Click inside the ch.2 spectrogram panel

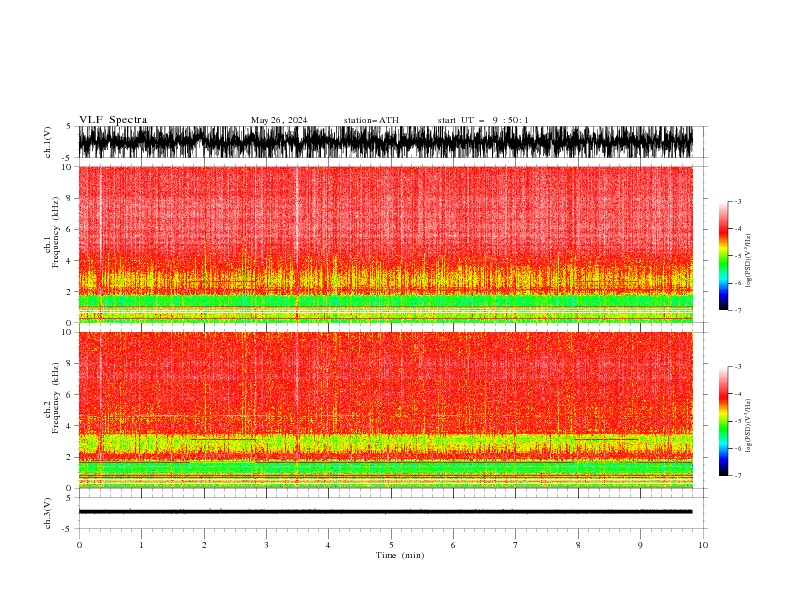pyautogui.click(x=385, y=410)
